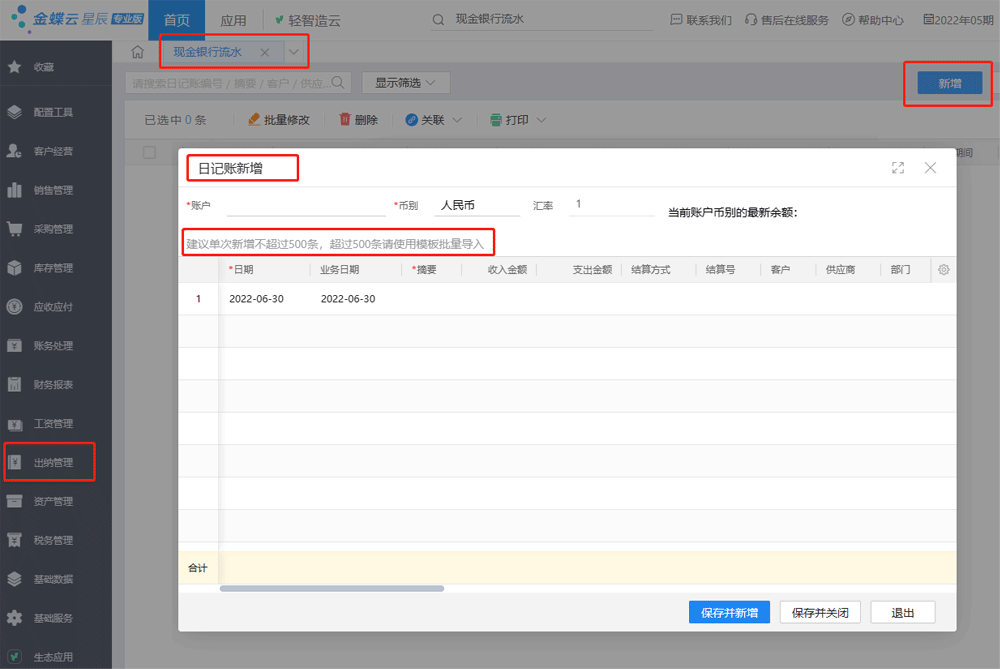1000x669 pixels.
Task: Open 销售管理 sidebar module
Action: click(41, 190)
